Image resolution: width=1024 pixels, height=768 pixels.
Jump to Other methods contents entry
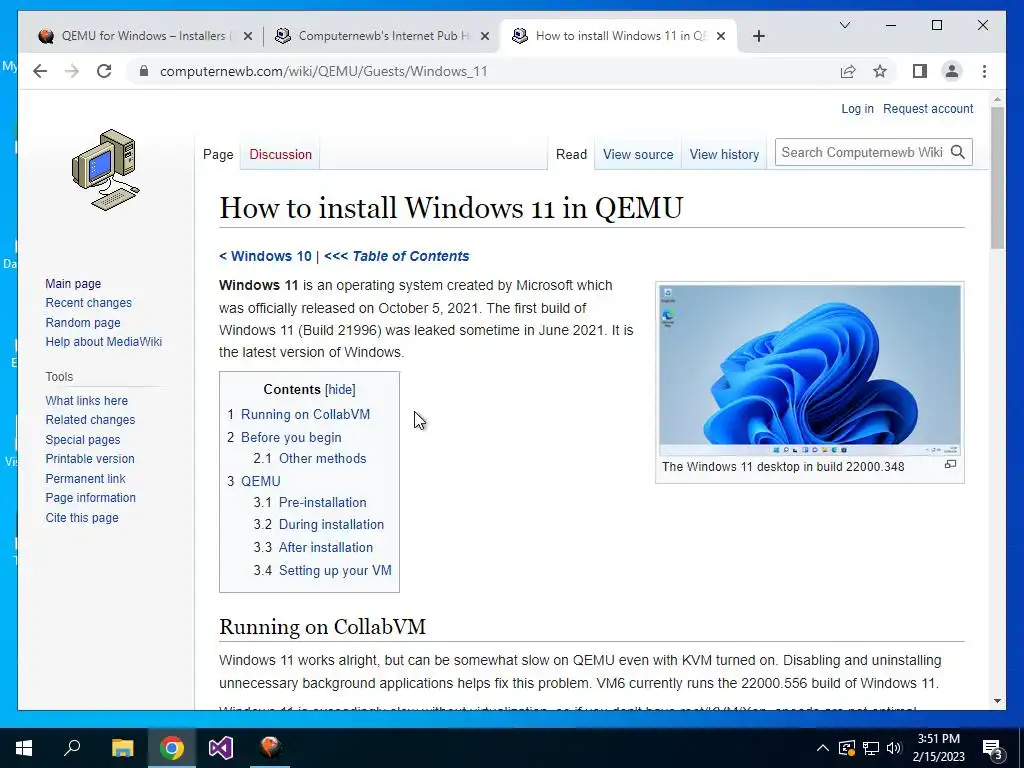click(322, 458)
